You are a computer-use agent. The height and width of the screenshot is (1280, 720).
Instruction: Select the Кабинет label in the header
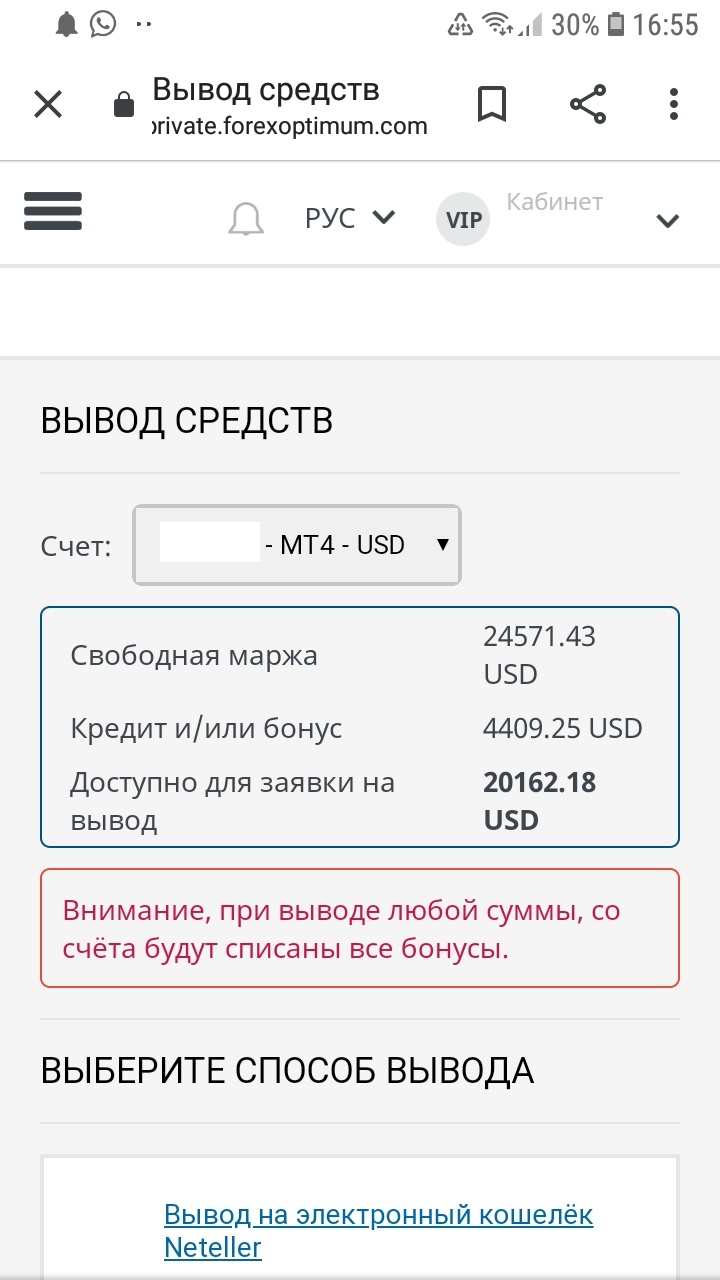pos(555,202)
